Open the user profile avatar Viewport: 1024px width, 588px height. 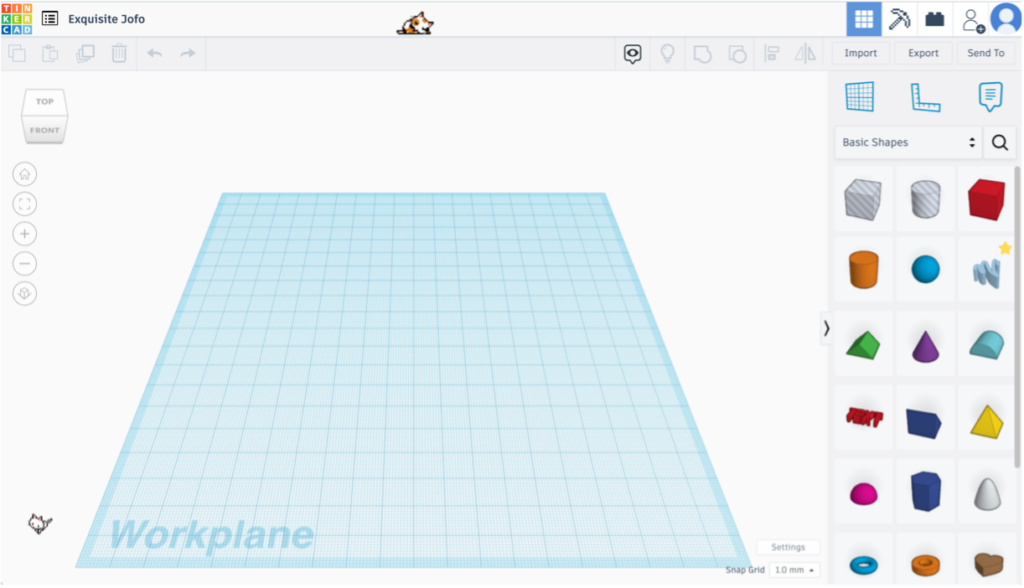coord(1006,18)
